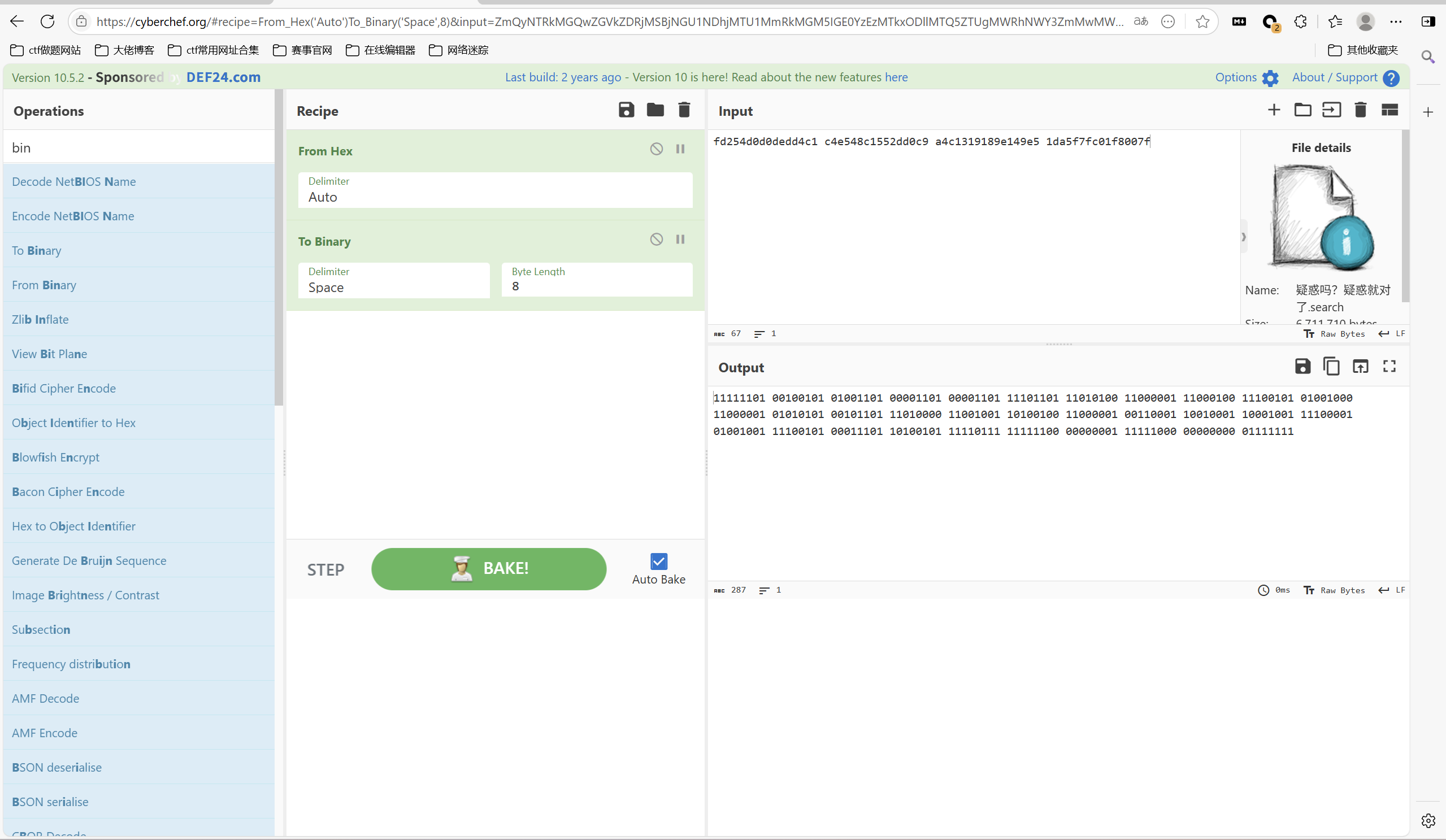Open output end-of-line LF selector

click(x=1392, y=590)
